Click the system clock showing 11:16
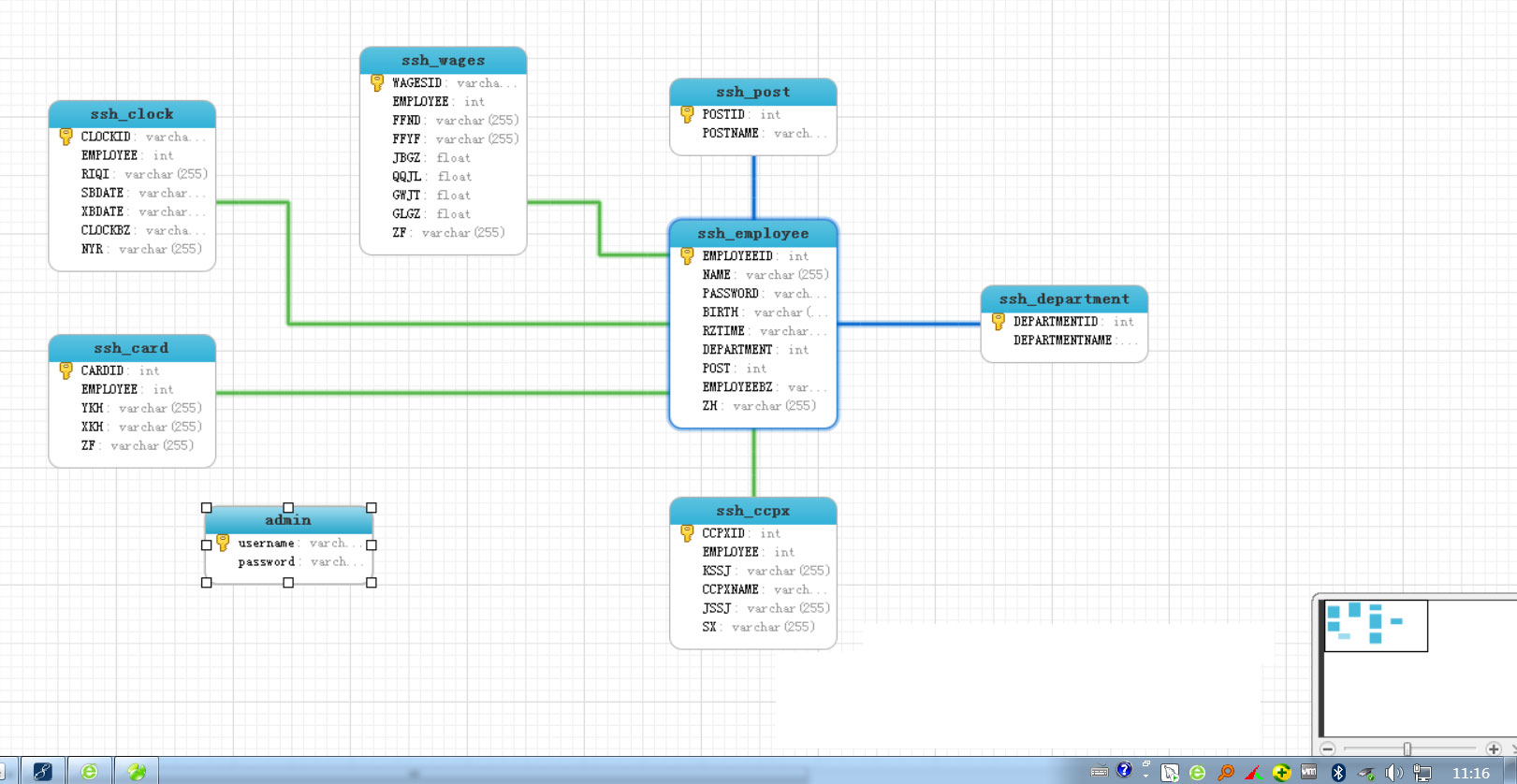The height and width of the screenshot is (784, 1517). coord(1470,773)
